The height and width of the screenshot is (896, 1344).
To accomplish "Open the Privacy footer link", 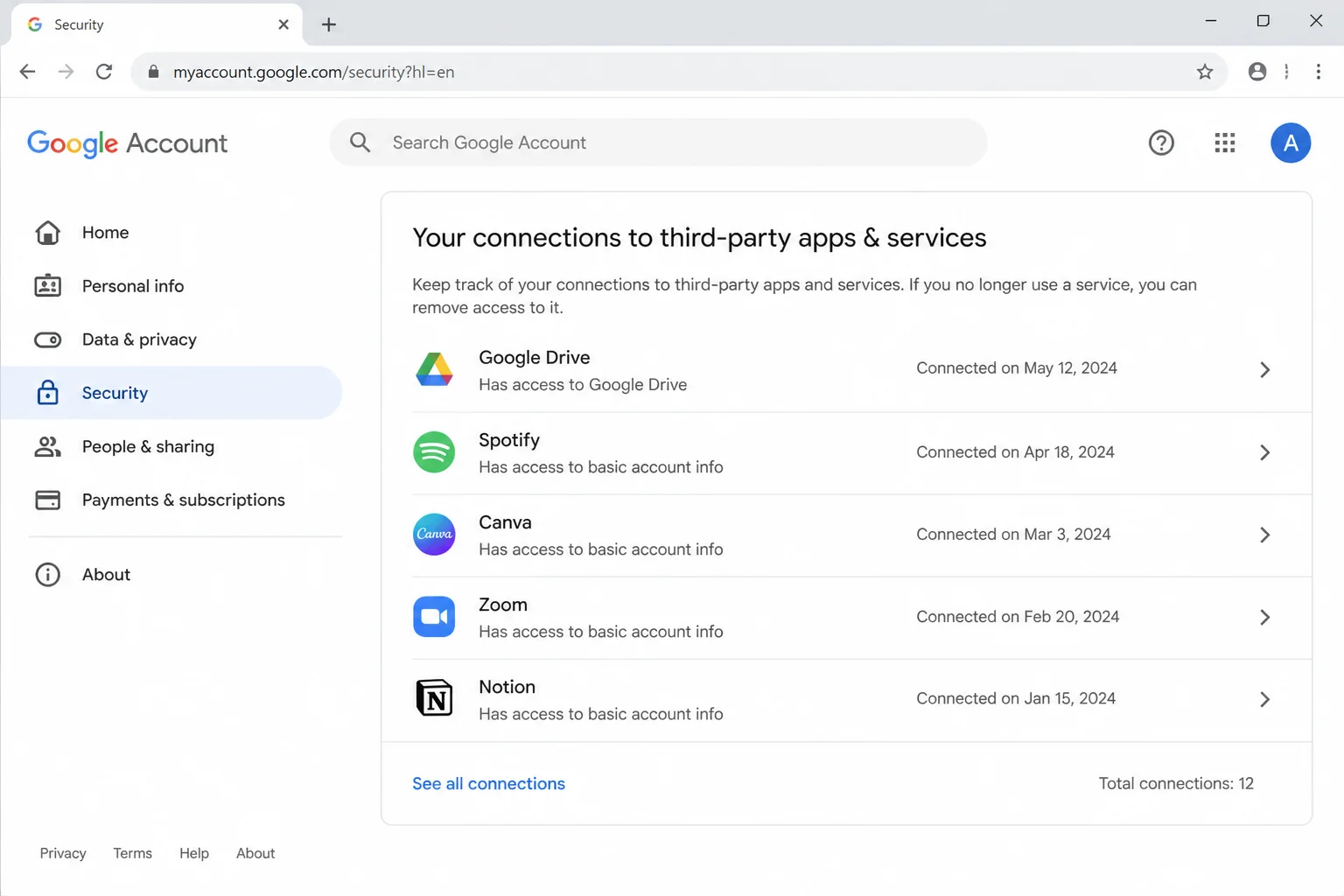I will (x=63, y=853).
